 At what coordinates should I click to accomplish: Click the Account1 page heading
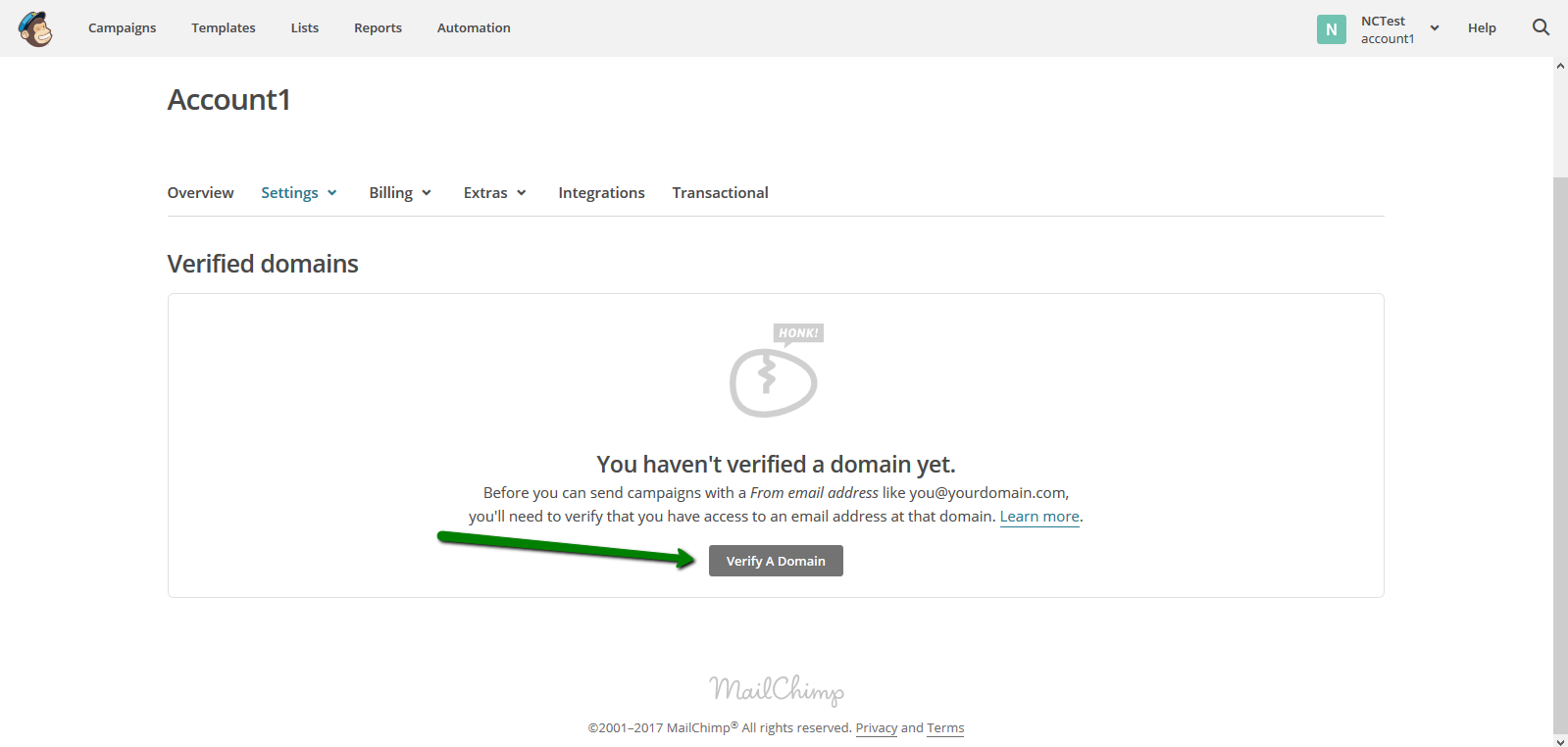[228, 100]
